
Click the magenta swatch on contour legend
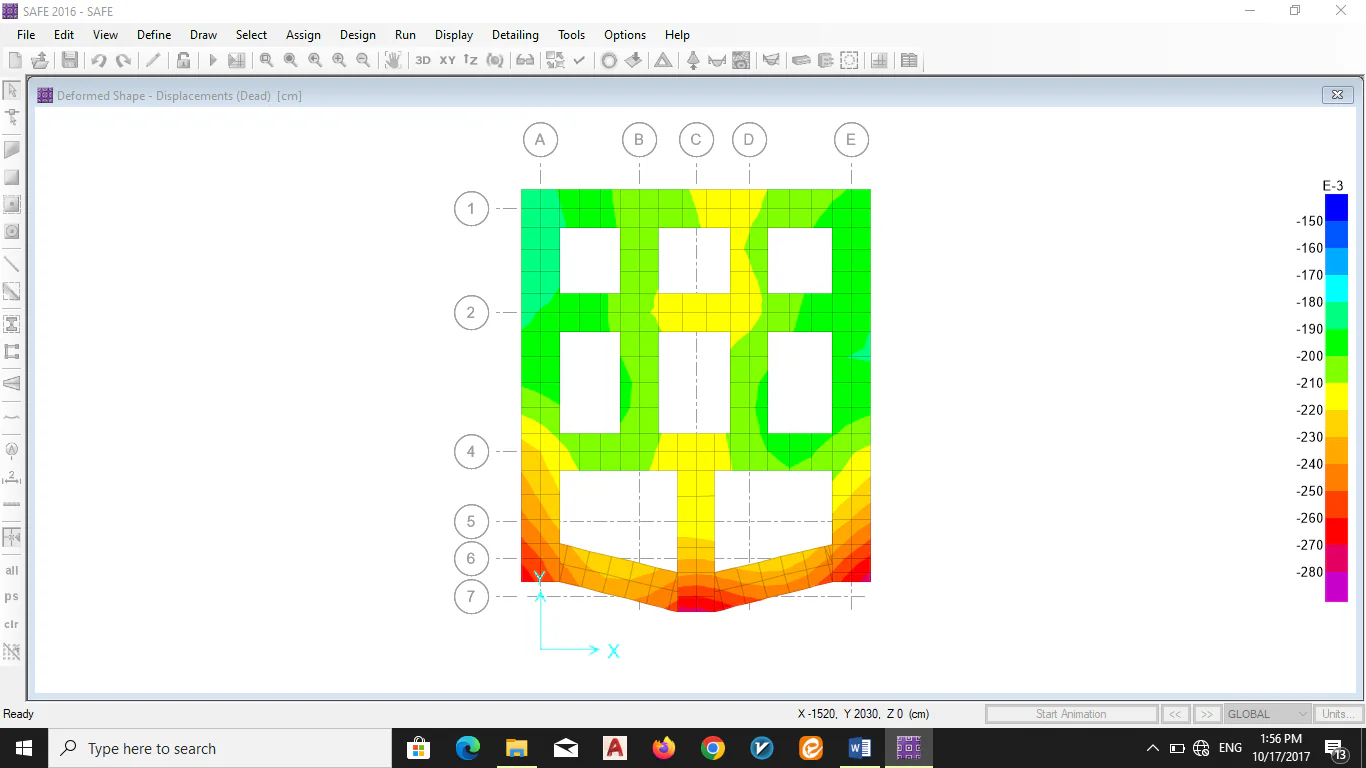[x=1336, y=590]
